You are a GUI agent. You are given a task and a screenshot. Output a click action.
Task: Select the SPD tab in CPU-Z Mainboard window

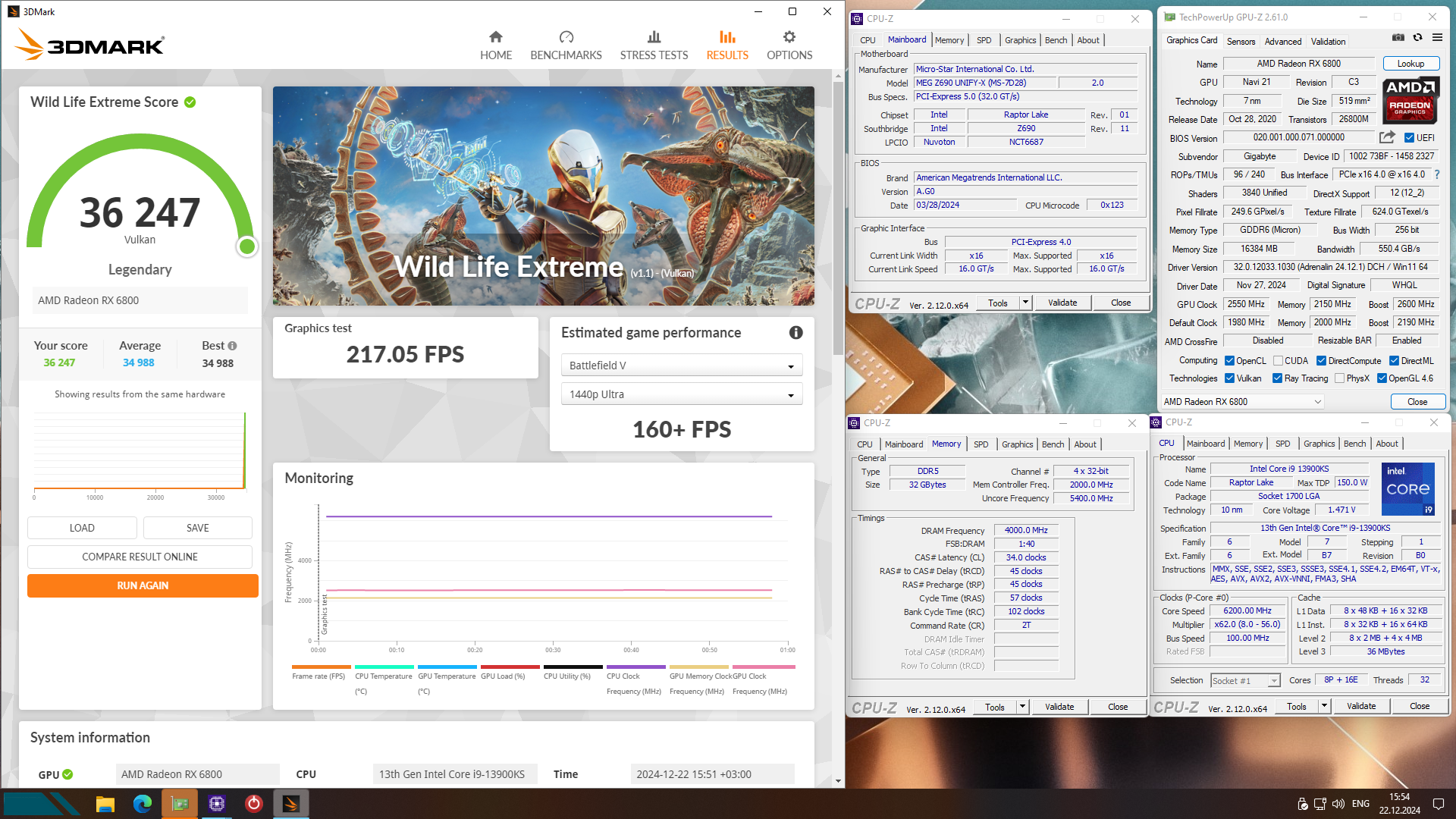pos(984,40)
